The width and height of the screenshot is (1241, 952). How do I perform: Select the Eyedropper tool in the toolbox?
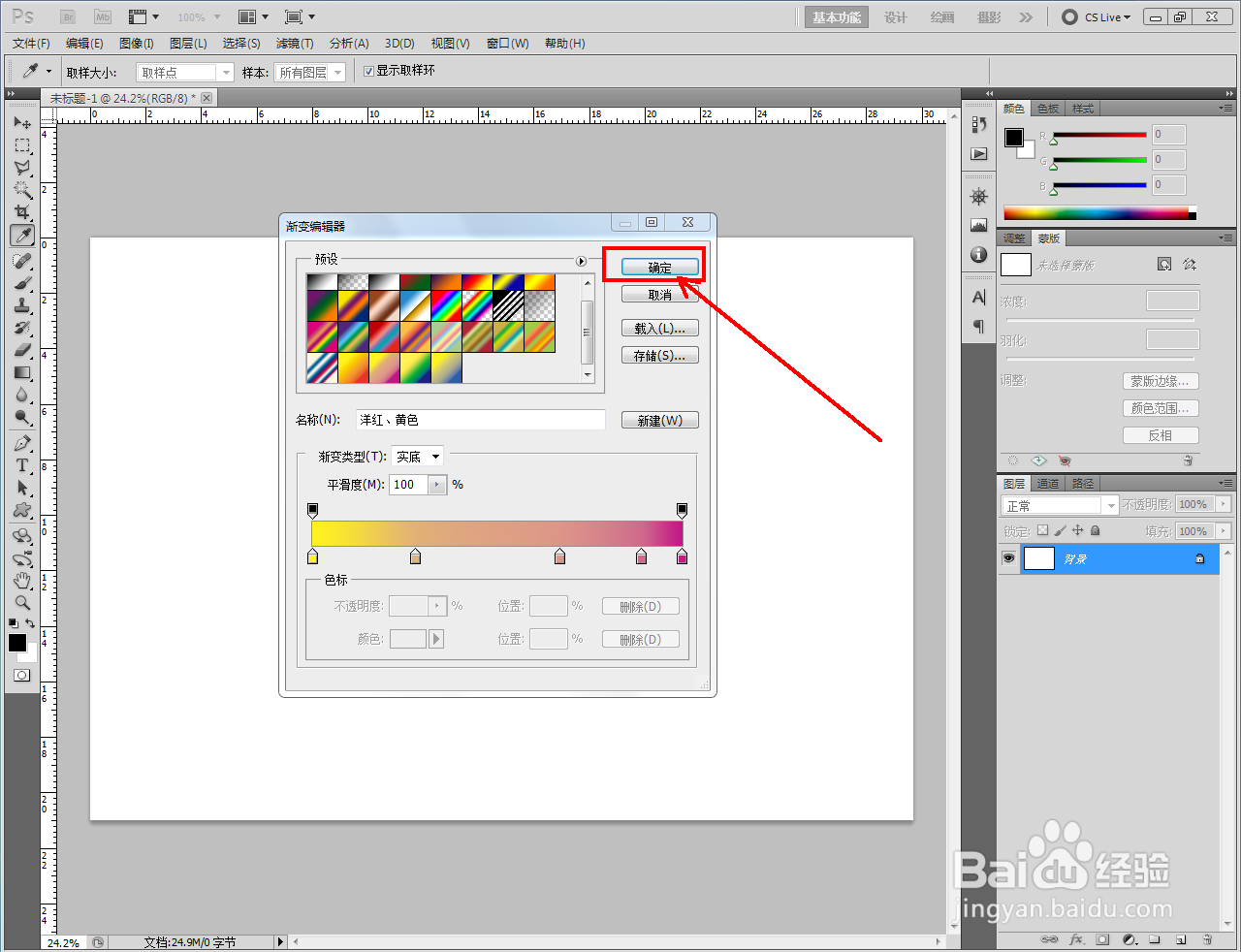pos(22,236)
